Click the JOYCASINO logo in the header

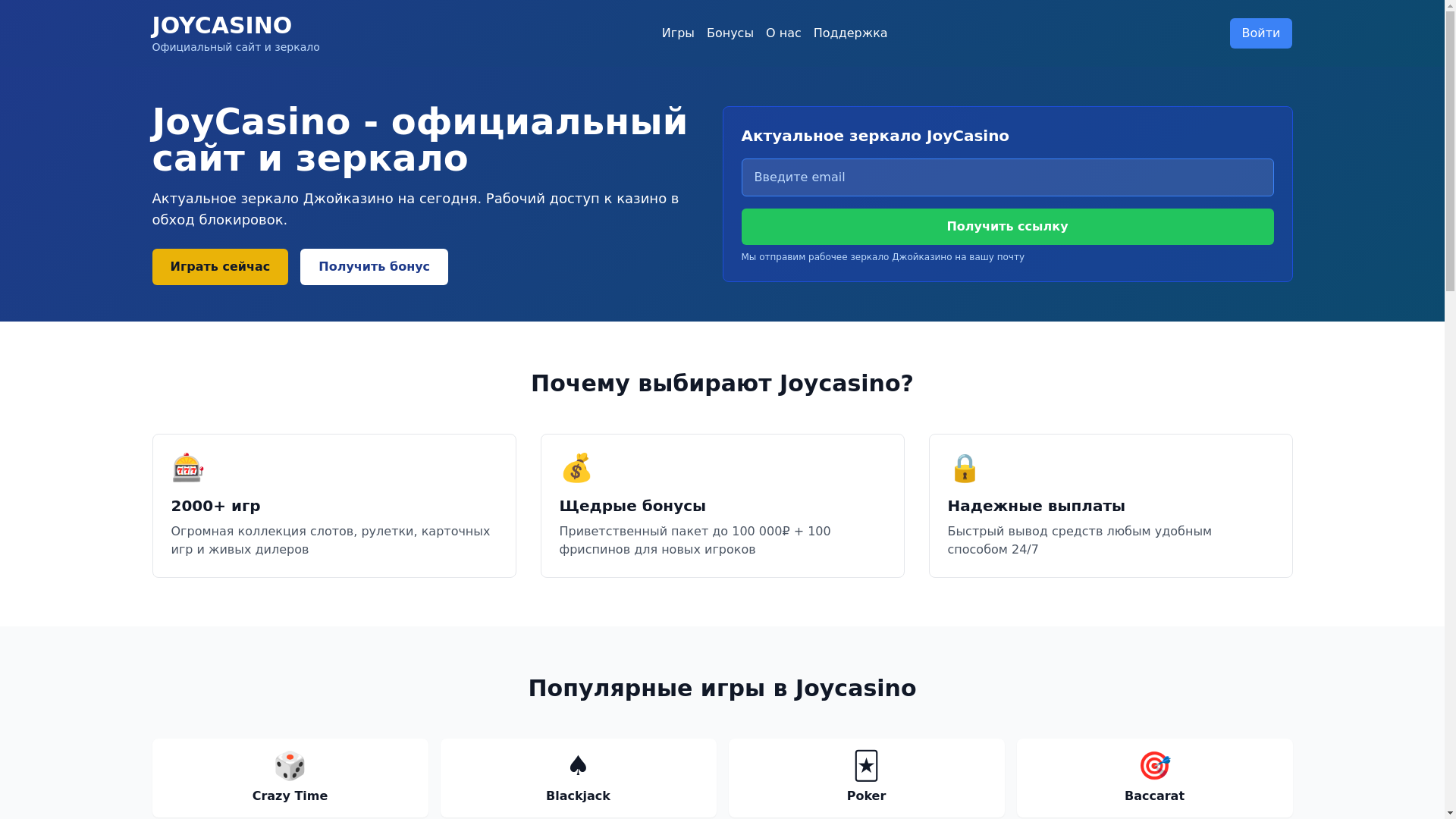tap(221, 25)
